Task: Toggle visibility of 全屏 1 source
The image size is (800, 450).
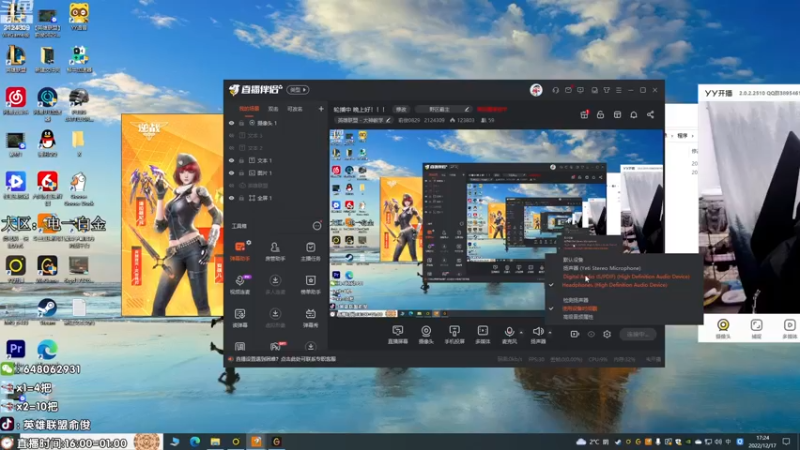Action: pos(232,198)
